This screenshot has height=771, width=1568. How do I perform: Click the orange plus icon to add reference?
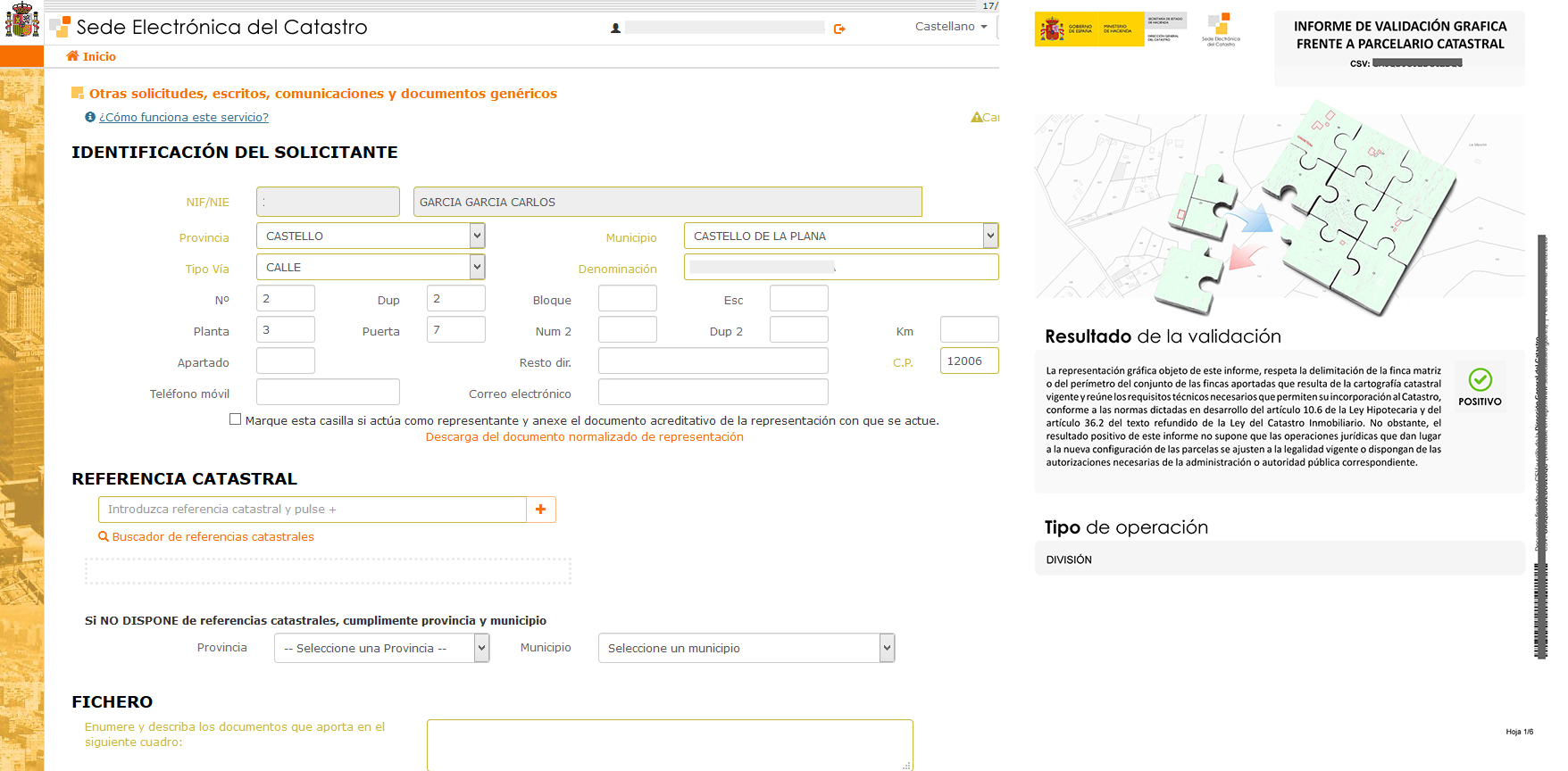(540, 510)
